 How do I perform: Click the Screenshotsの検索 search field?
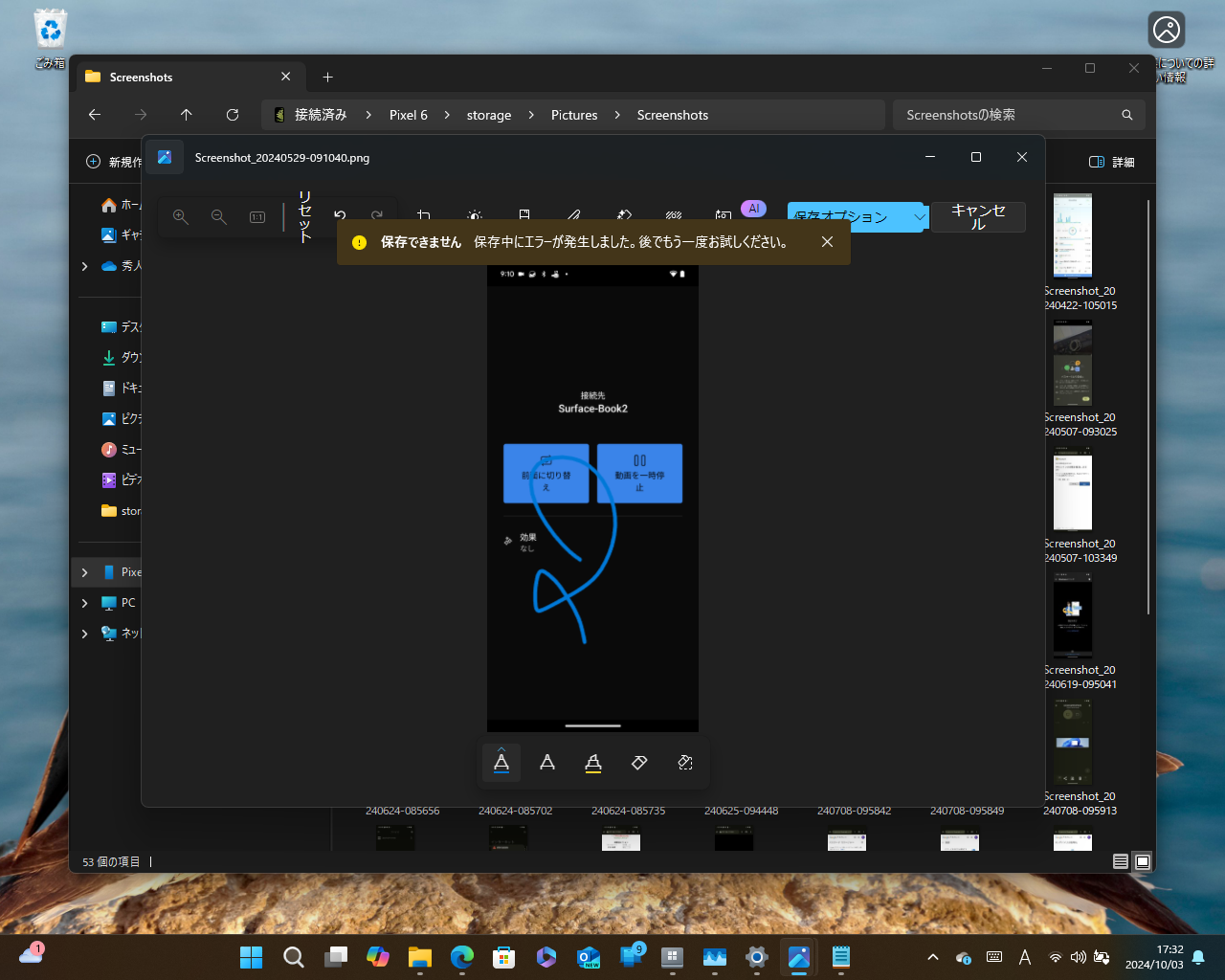(1018, 115)
